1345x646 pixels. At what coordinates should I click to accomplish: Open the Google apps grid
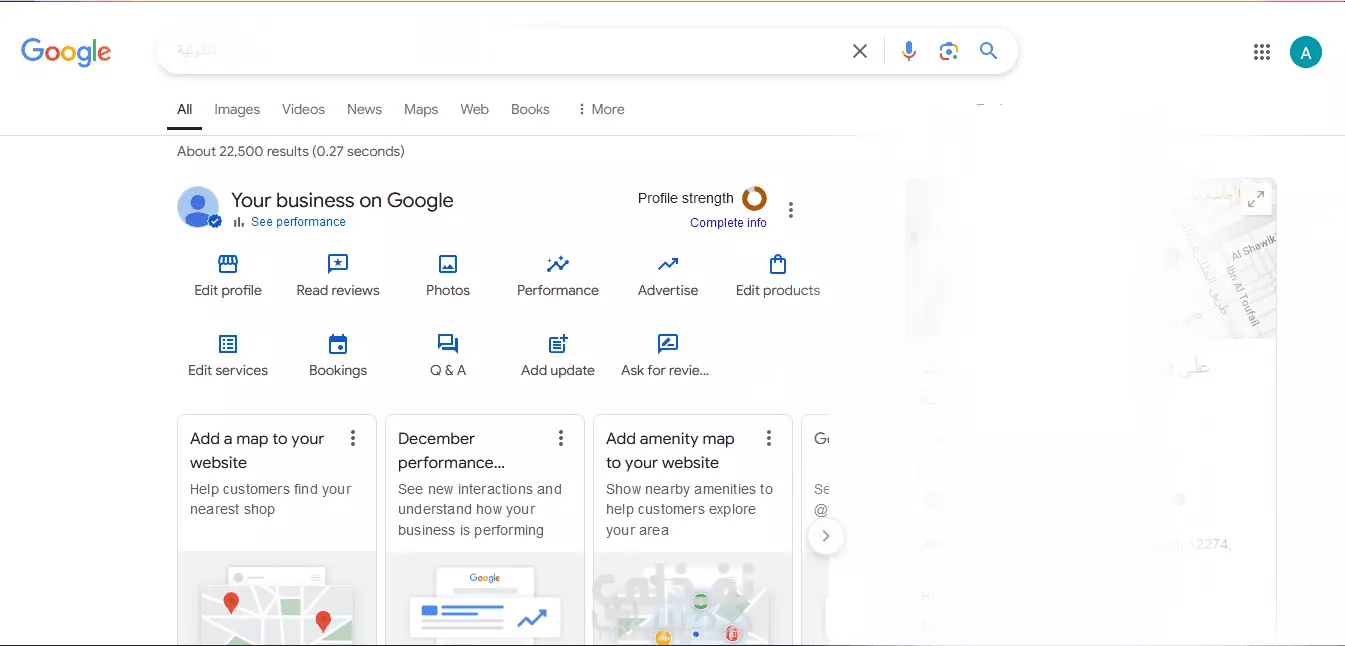[x=1262, y=52]
